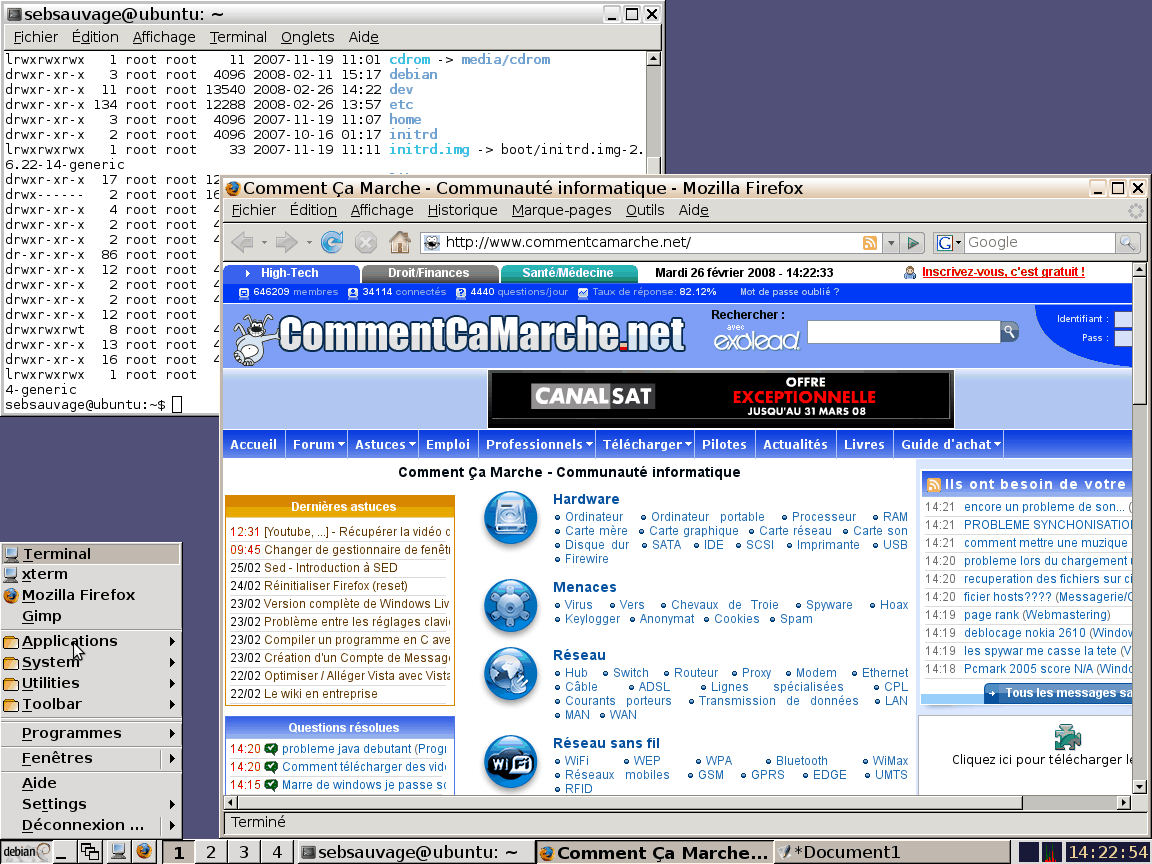This screenshot has width=1152, height=864.
Task: Open the address bar URL history dropdown
Action: (x=891, y=242)
